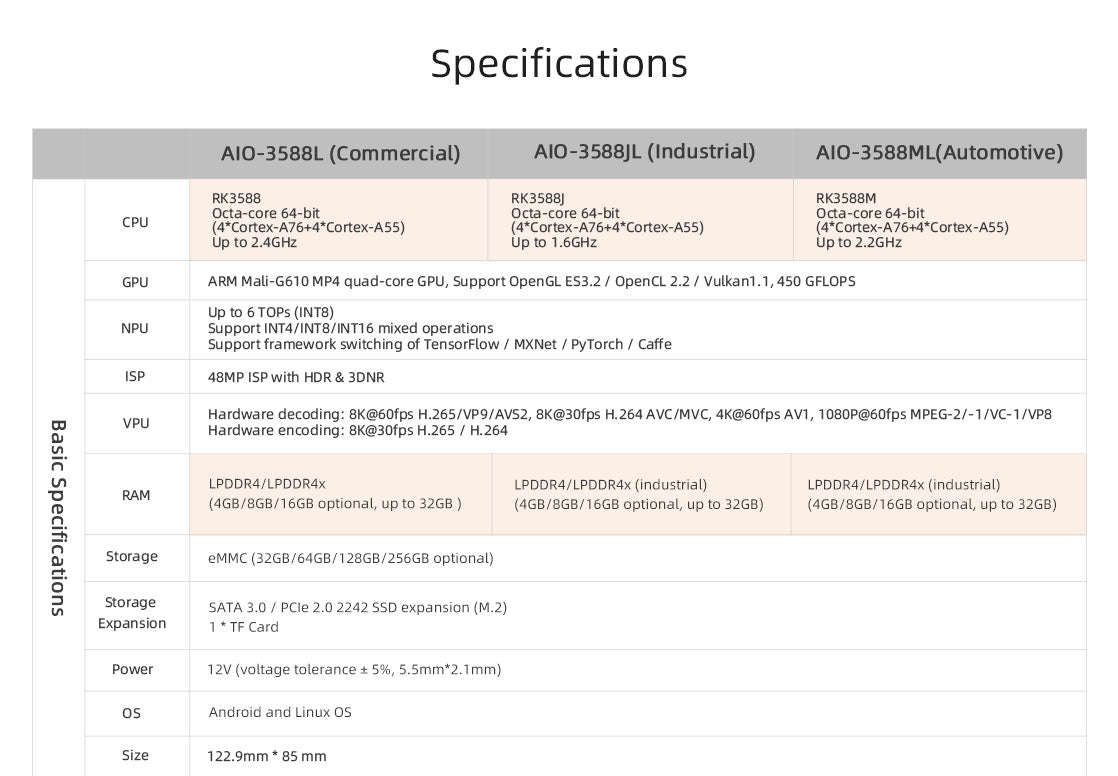1118x776 pixels.
Task: Select the AIO-3588JL (Industrial) column header
Action: 644,152
